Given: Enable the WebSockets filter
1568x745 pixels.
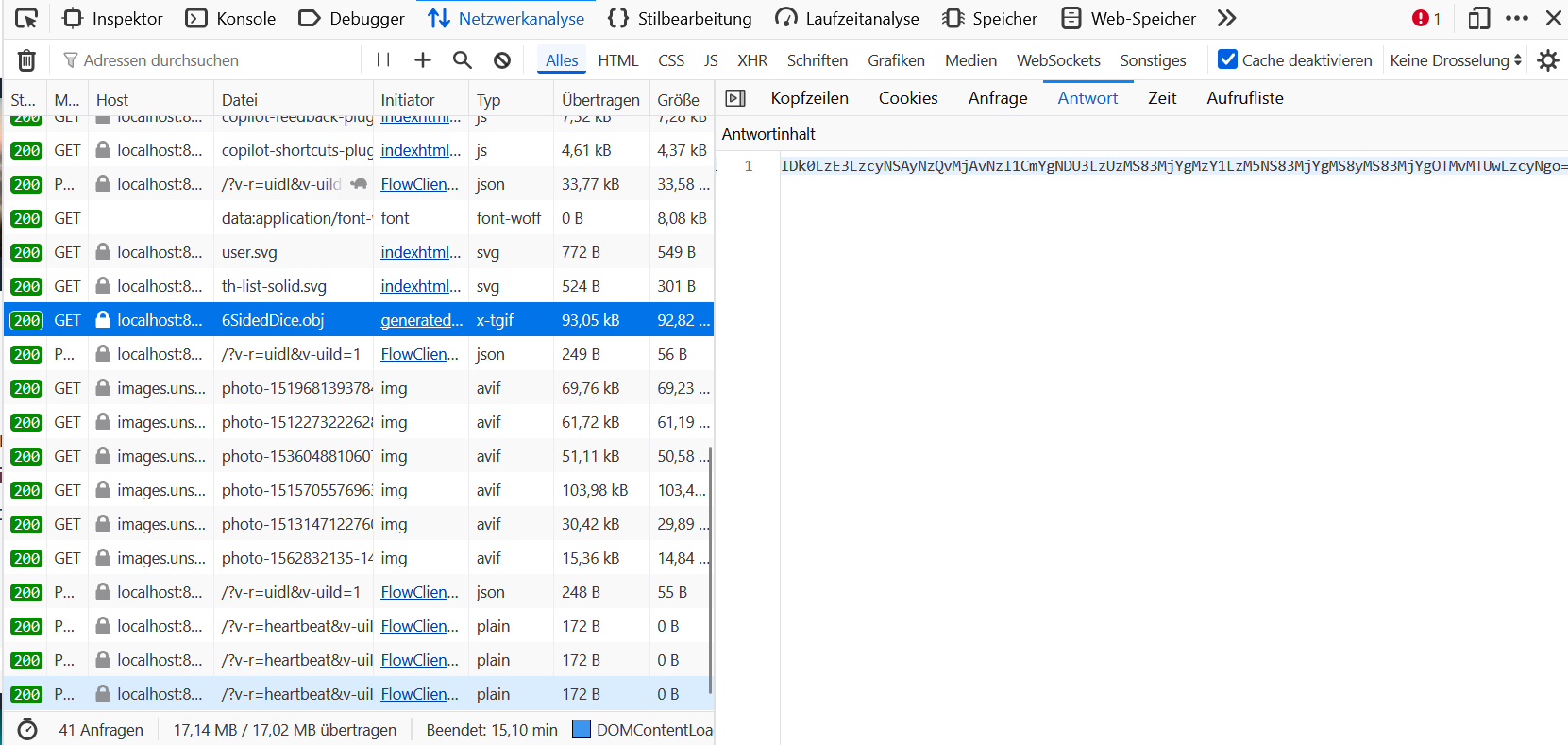Looking at the screenshot, I should point(1057,60).
